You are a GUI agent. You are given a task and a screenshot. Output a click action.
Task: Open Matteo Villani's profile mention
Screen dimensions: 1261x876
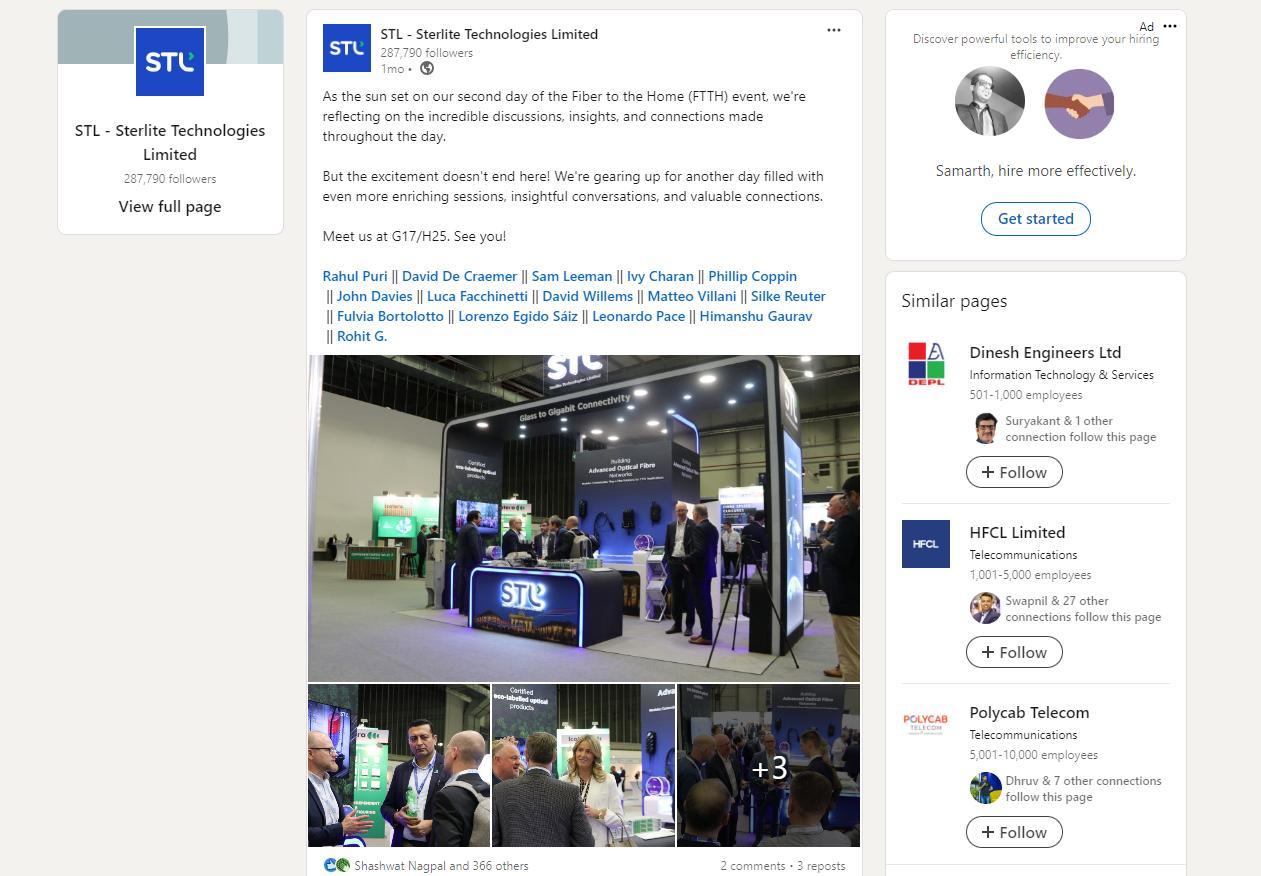[692, 296]
